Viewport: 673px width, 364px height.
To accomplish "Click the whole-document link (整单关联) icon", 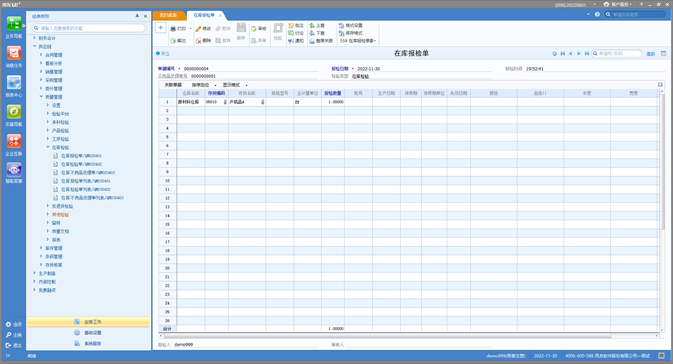I will (x=312, y=41).
